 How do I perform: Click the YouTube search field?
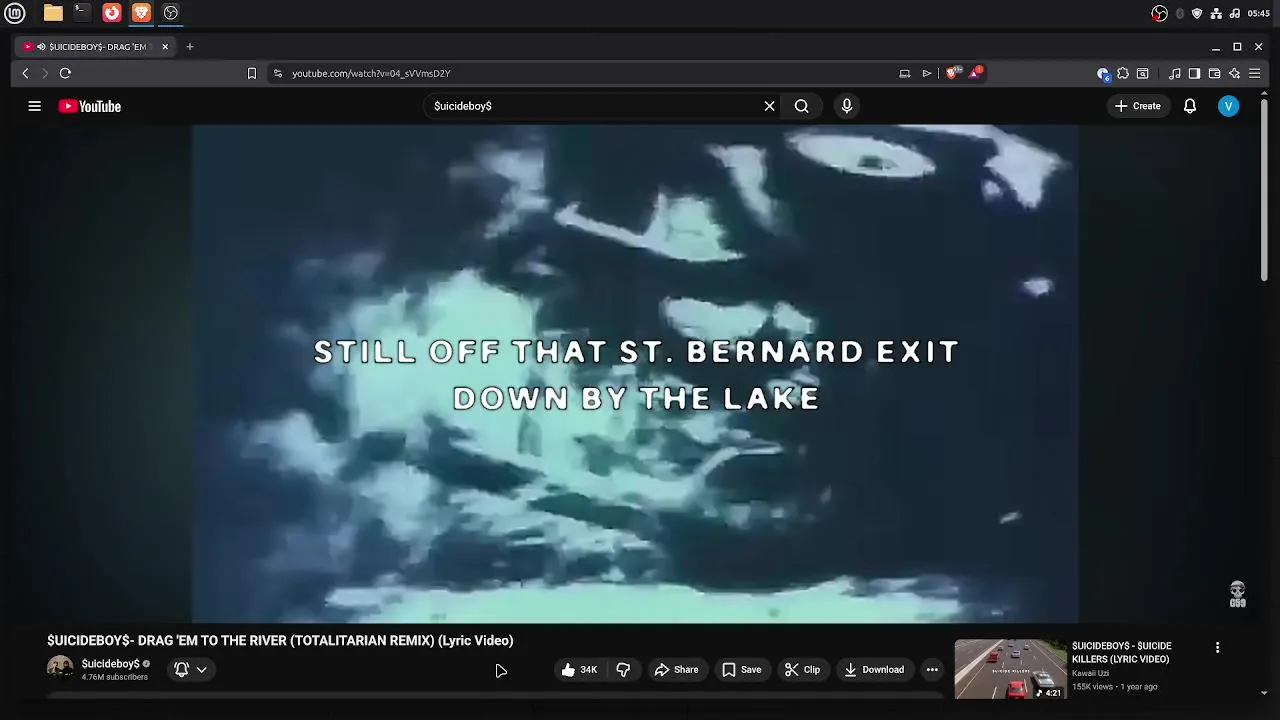click(x=595, y=106)
